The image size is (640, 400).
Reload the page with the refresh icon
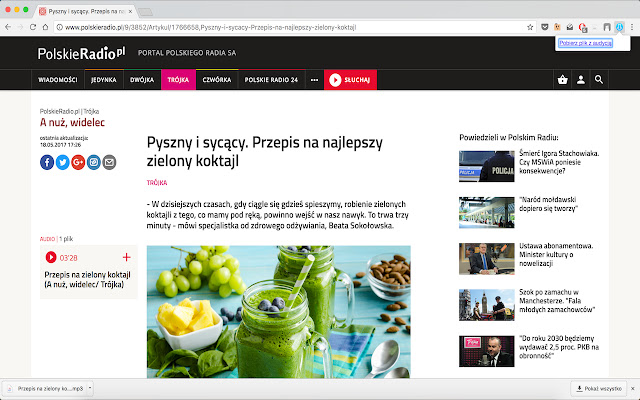click(x=33, y=27)
